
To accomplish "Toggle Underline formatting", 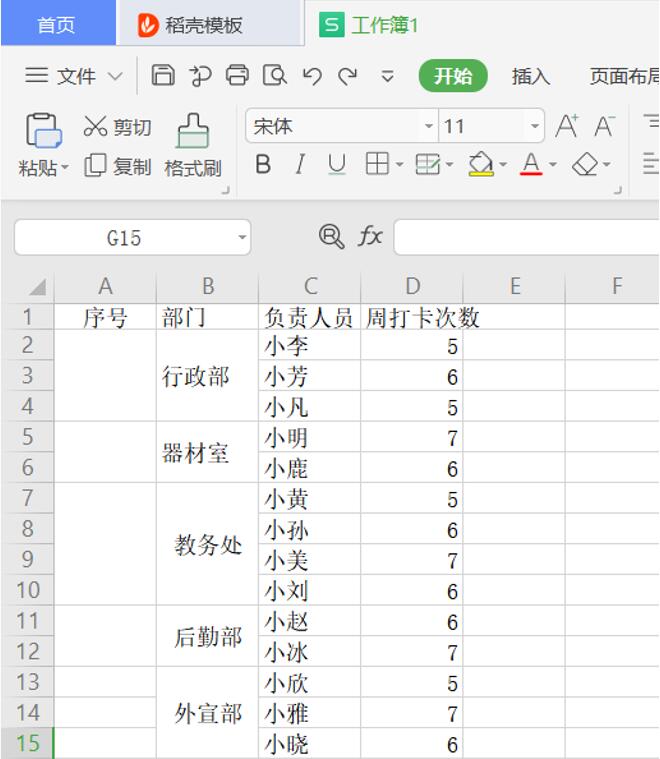I will coord(337,165).
